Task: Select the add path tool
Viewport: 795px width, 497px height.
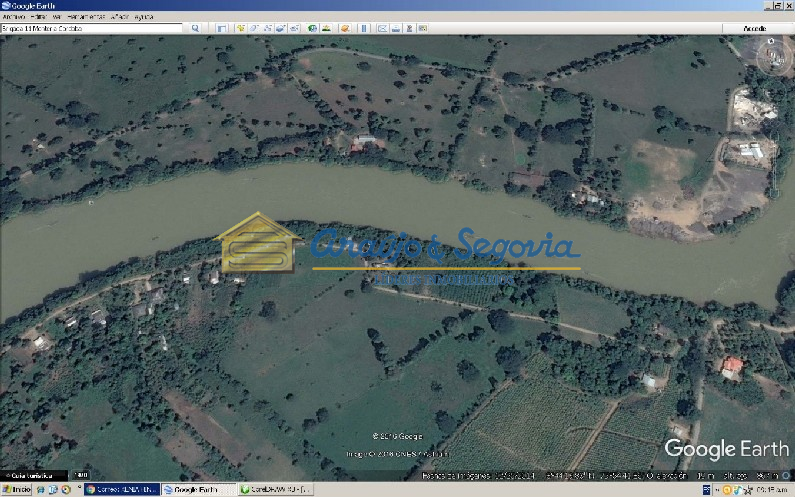Action: pyautogui.click(x=268, y=29)
